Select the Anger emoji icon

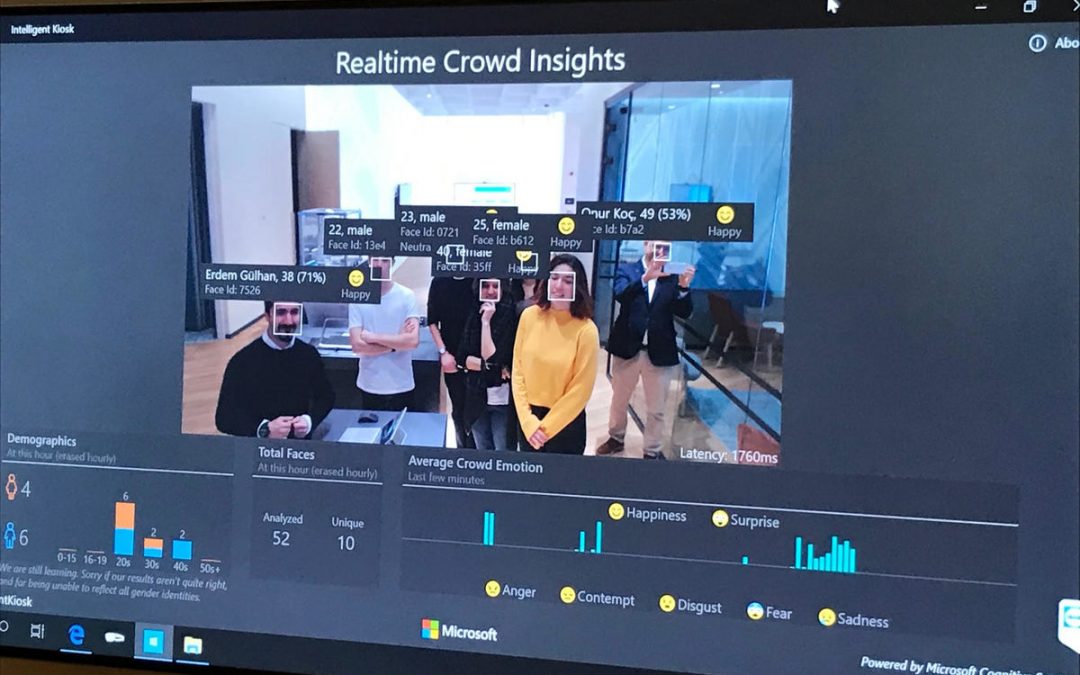click(492, 589)
